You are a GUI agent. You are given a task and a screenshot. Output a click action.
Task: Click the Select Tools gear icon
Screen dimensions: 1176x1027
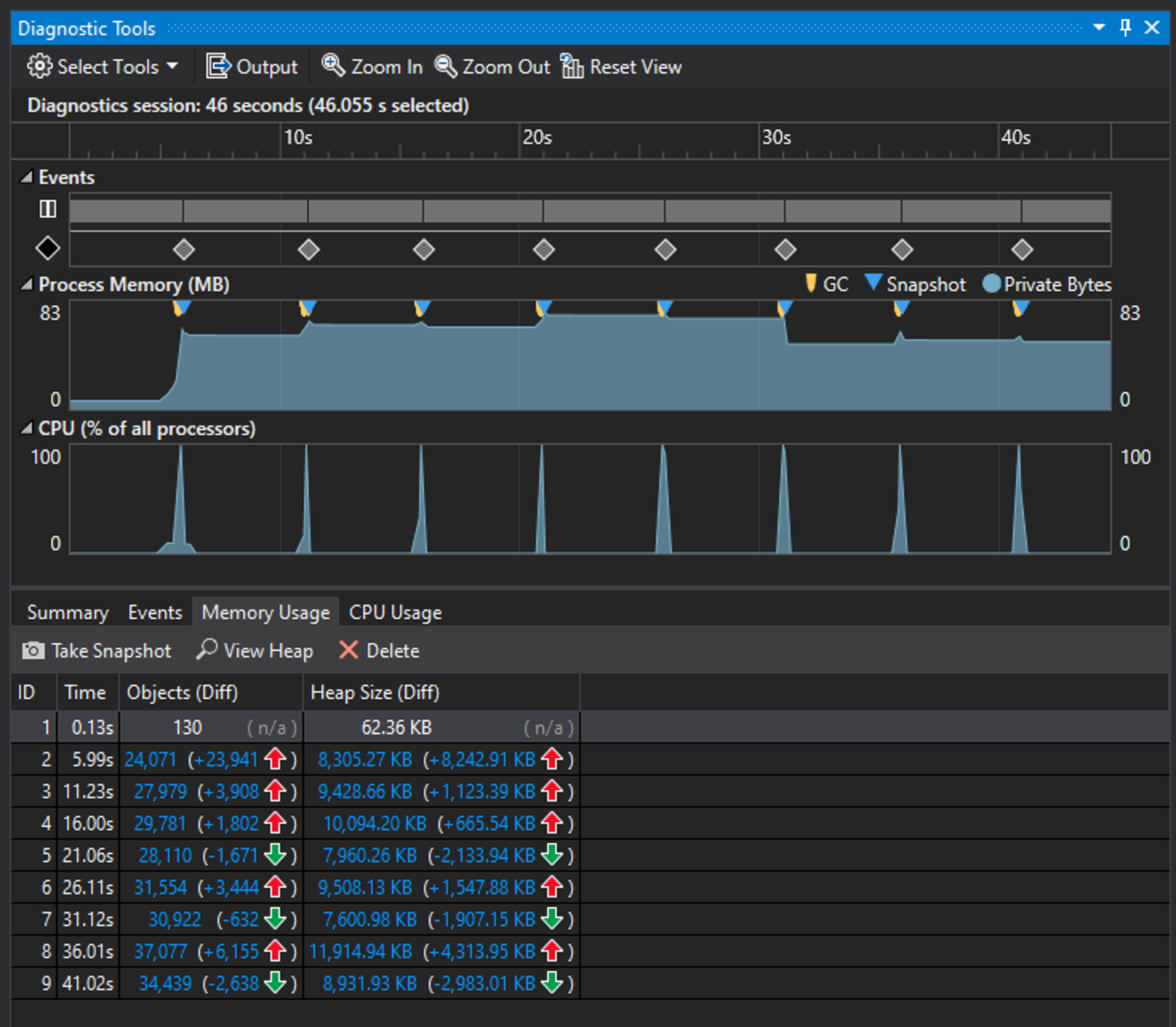coord(37,66)
